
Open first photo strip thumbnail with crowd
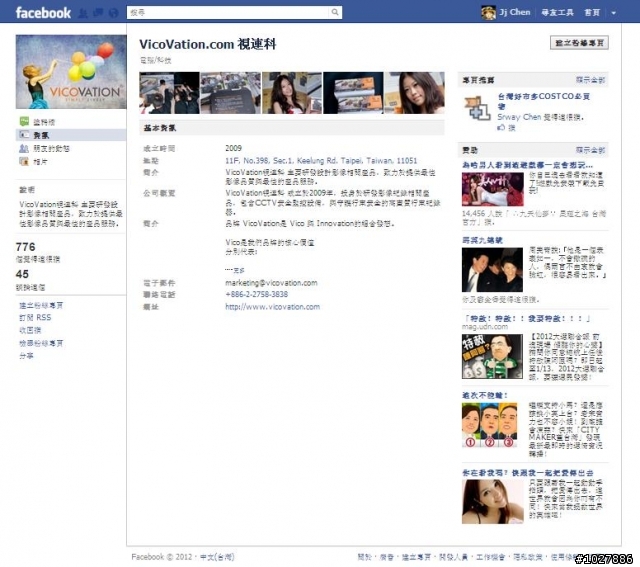[x=169, y=93]
